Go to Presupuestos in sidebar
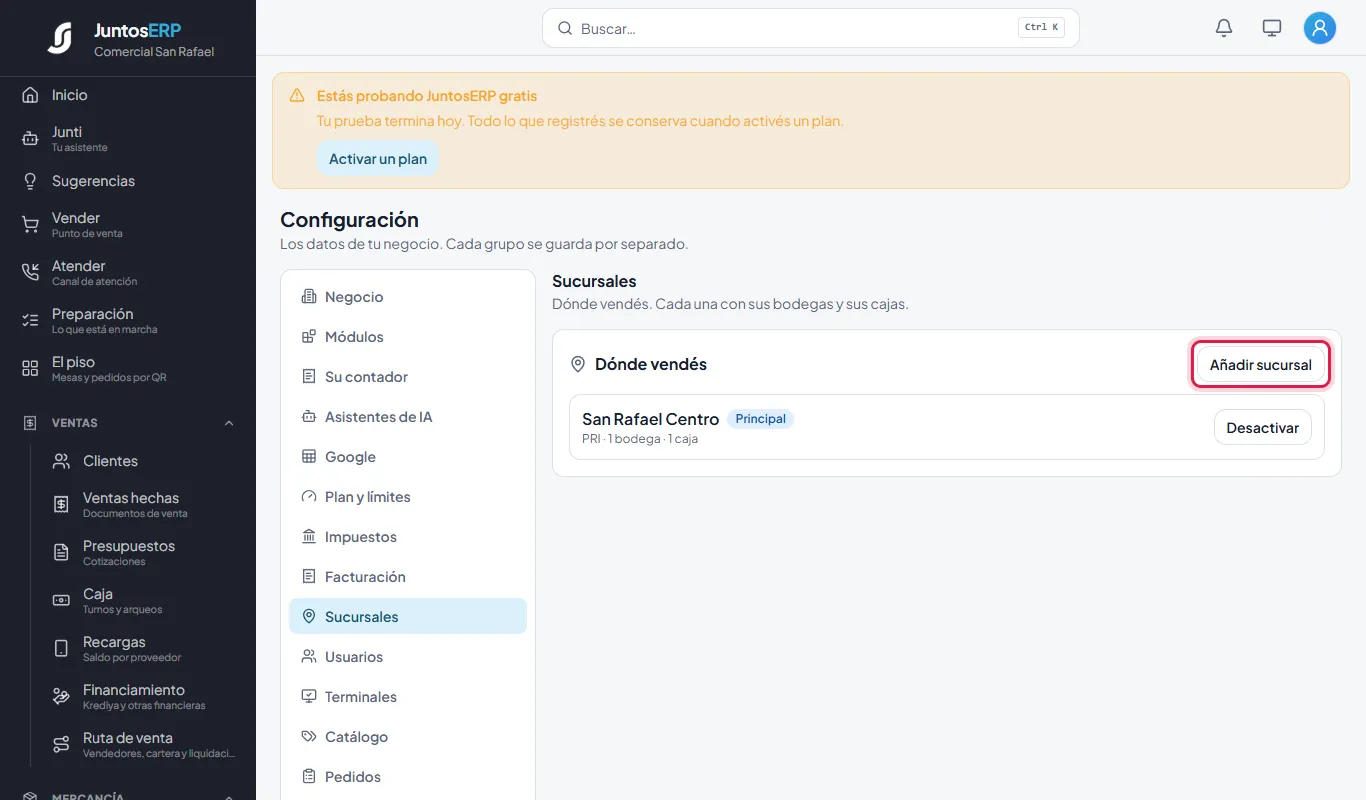Viewport: 1366px width, 800px height. coord(146,552)
